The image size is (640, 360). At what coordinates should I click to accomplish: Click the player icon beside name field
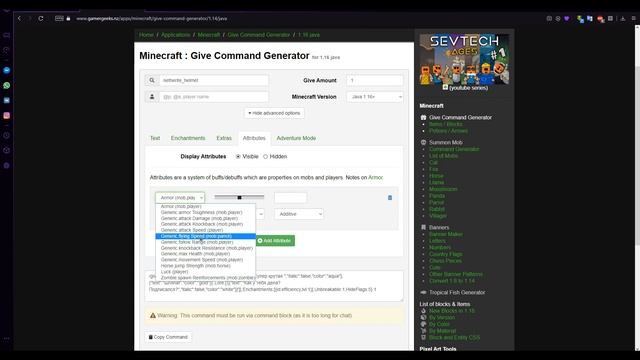click(152, 97)
